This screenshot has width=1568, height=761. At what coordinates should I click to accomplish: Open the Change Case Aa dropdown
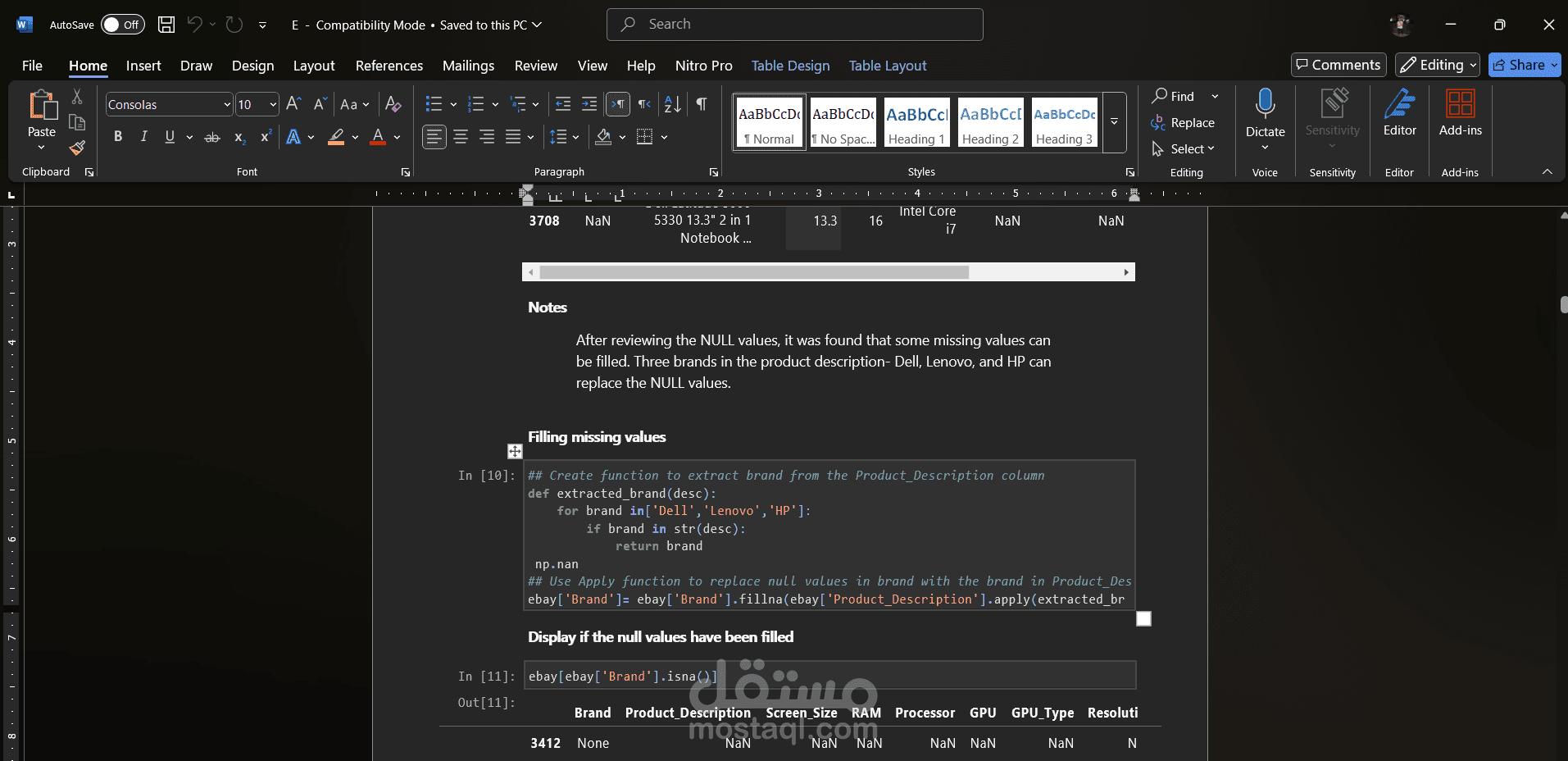point(355,104)
